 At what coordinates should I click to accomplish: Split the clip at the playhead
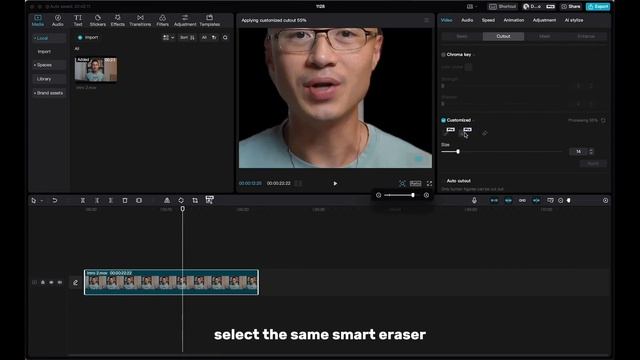pyautogui.click(x=83, y=200)
